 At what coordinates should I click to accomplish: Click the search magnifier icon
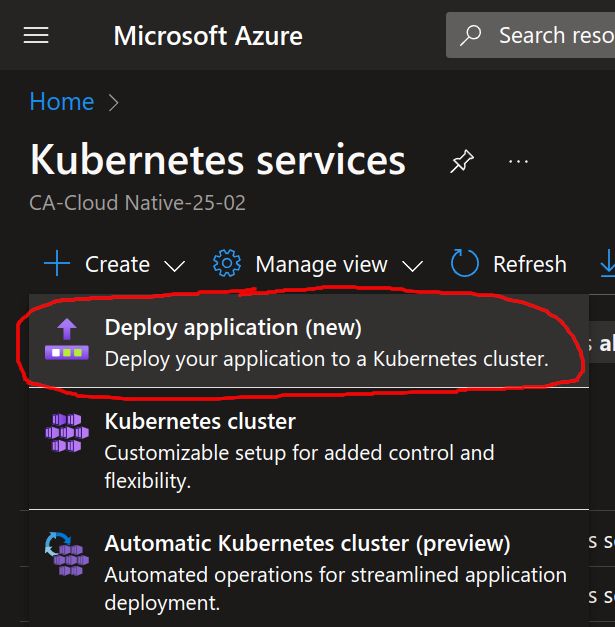pos(470,35)
